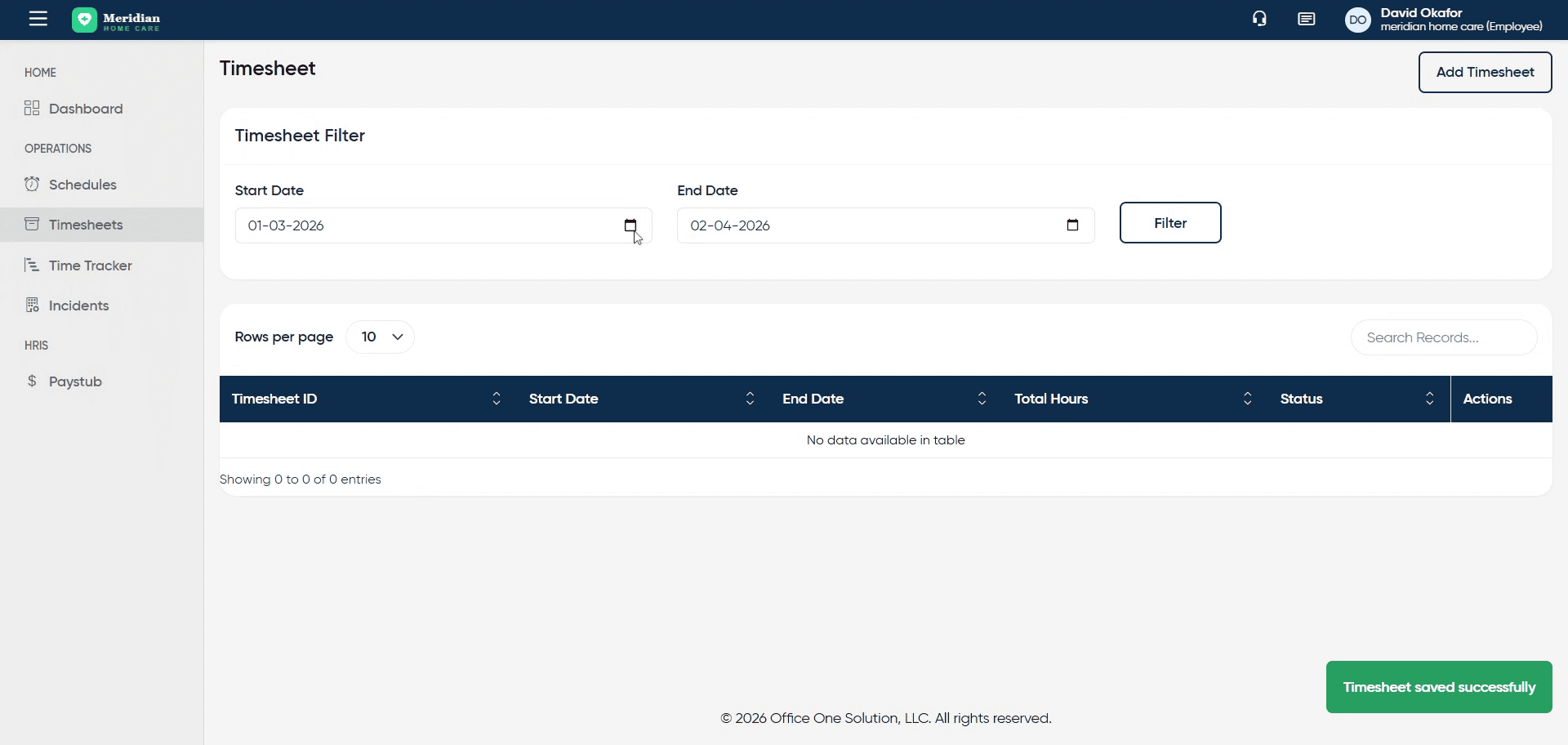This screenshot has height=745, width=1568.
Task: Open the hamburger navigation menu
Action: 38,19
